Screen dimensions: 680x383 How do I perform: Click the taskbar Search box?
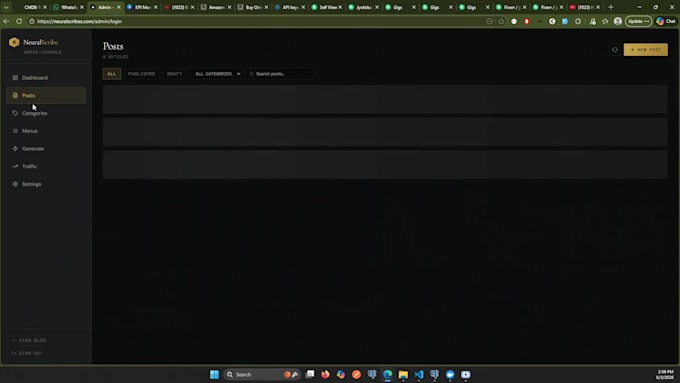[x=262, y=374]
